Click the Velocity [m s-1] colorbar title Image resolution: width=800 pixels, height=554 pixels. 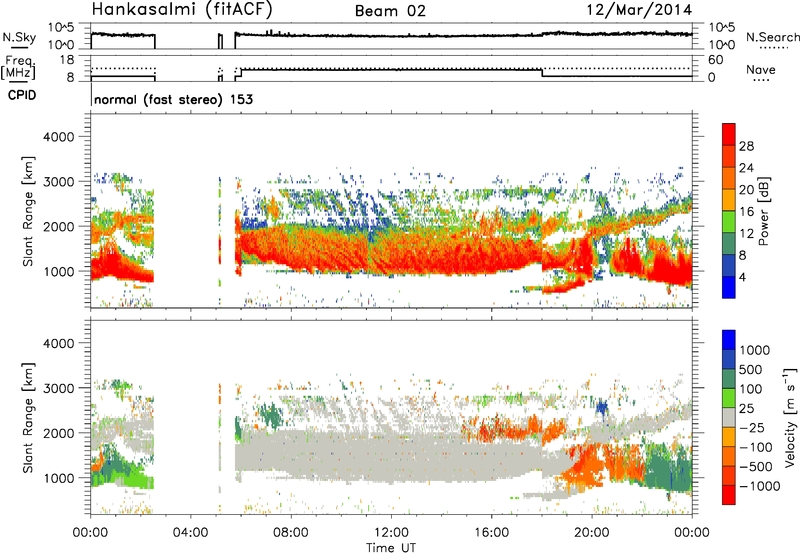(x=790, y=417)
